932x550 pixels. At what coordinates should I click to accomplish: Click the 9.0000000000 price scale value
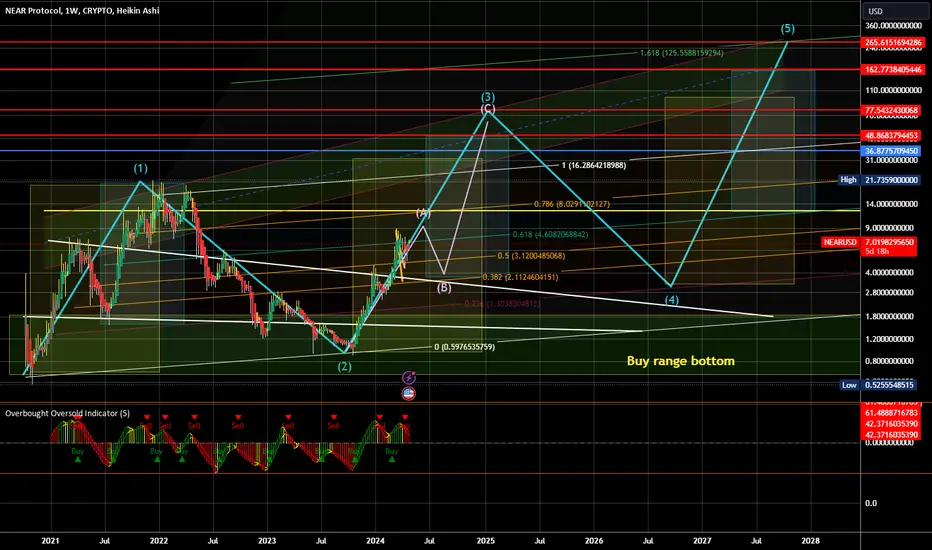889,228
